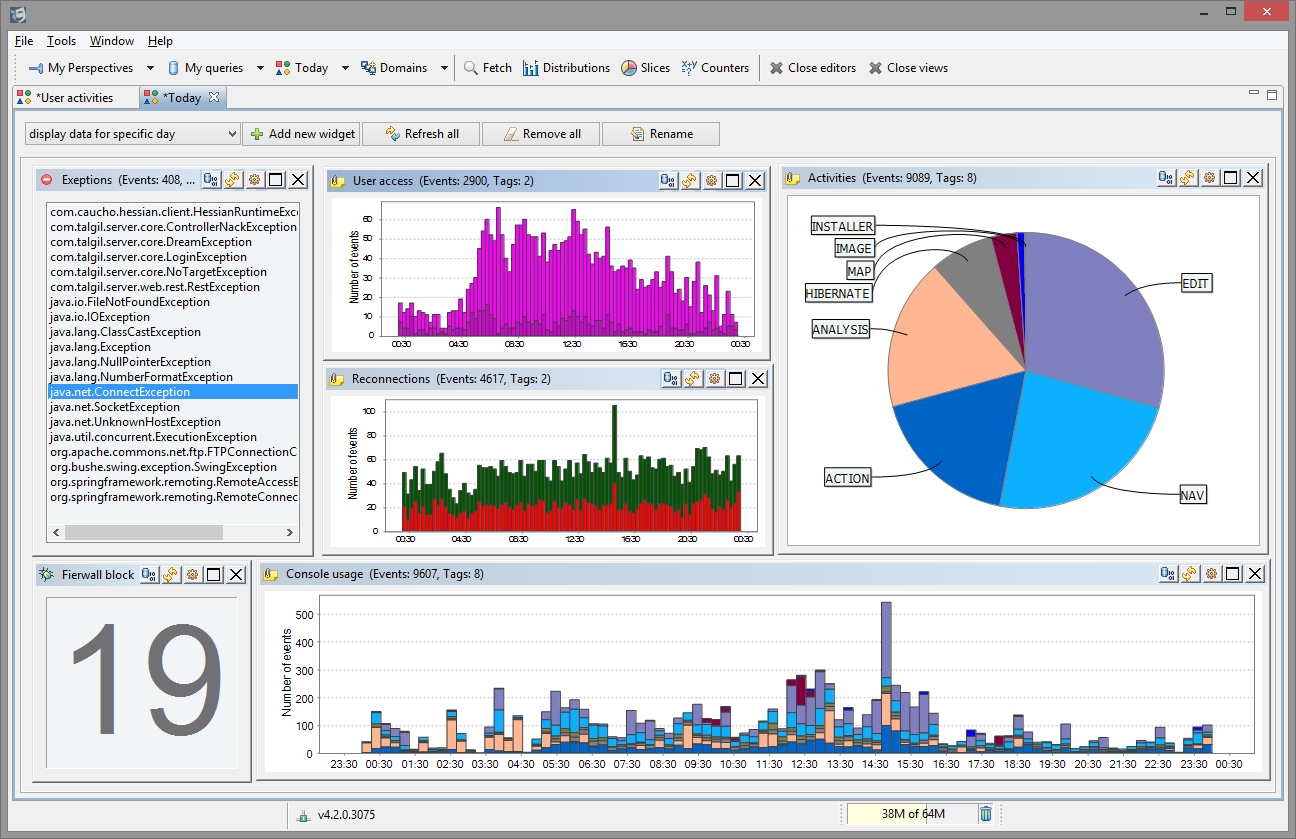
Task: Click Close views in toolbar
Action: (907, 68)
